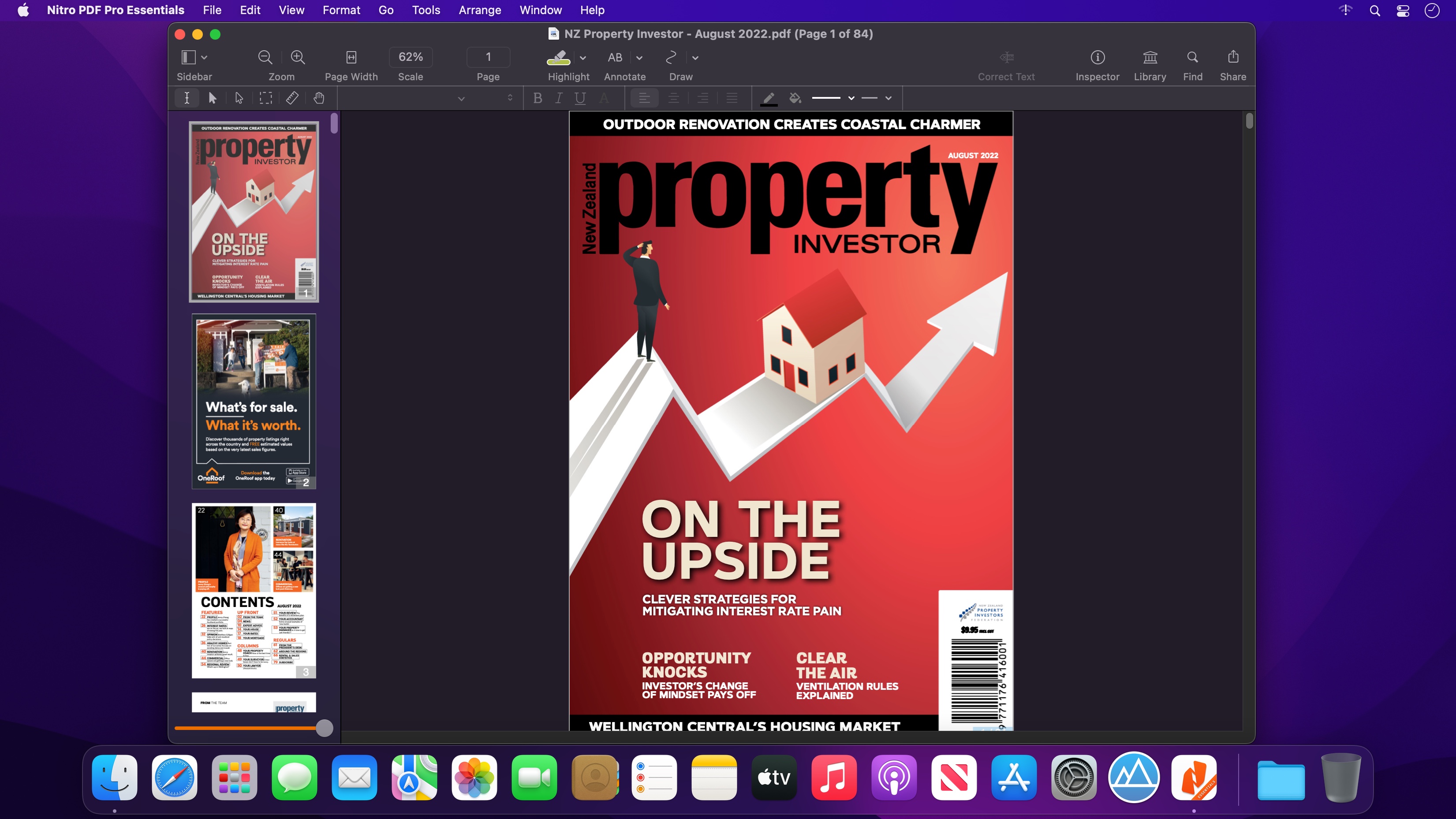The image size is (1456, 819).
Task: Click the Page Width fit icon
Action: (x=351, y=57)
